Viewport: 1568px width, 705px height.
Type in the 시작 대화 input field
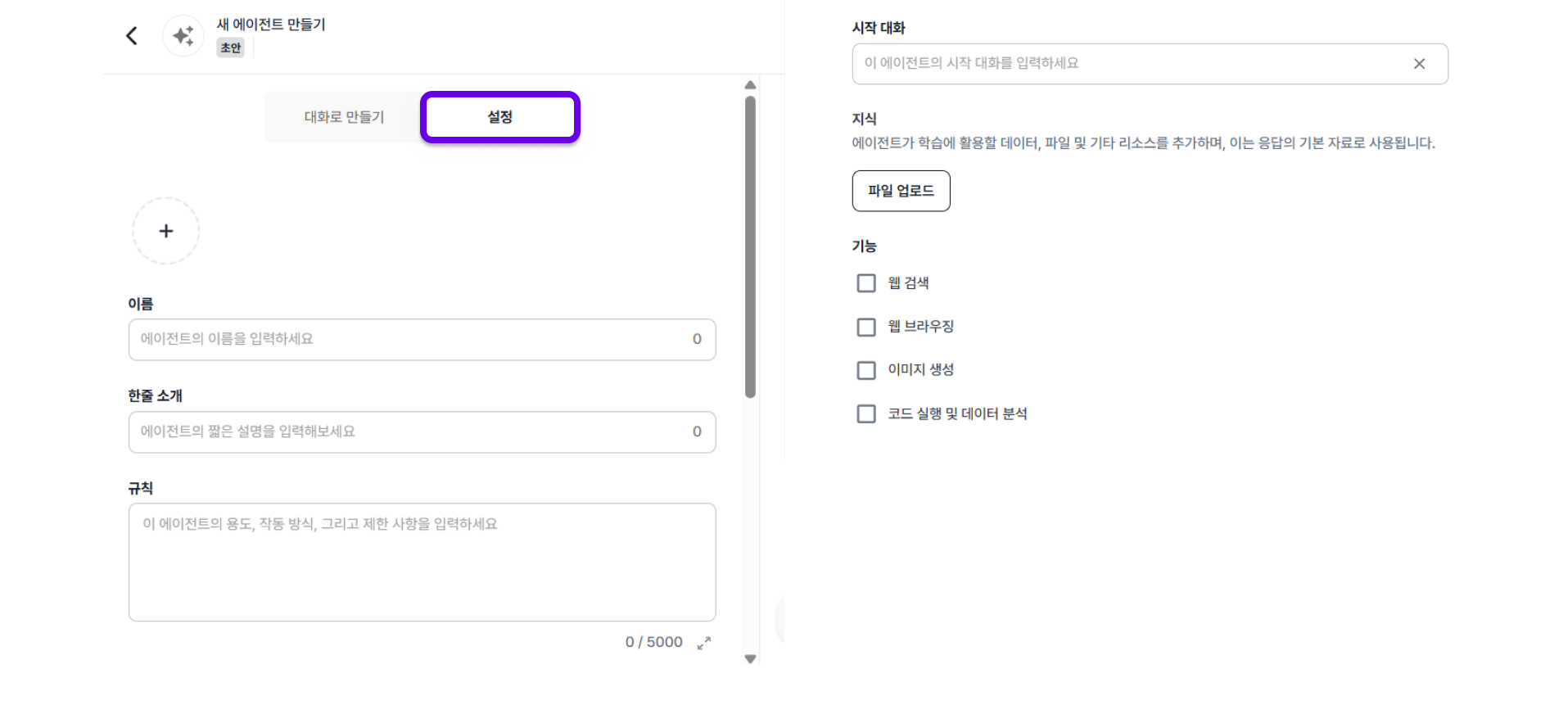[x=1130, y=64]
